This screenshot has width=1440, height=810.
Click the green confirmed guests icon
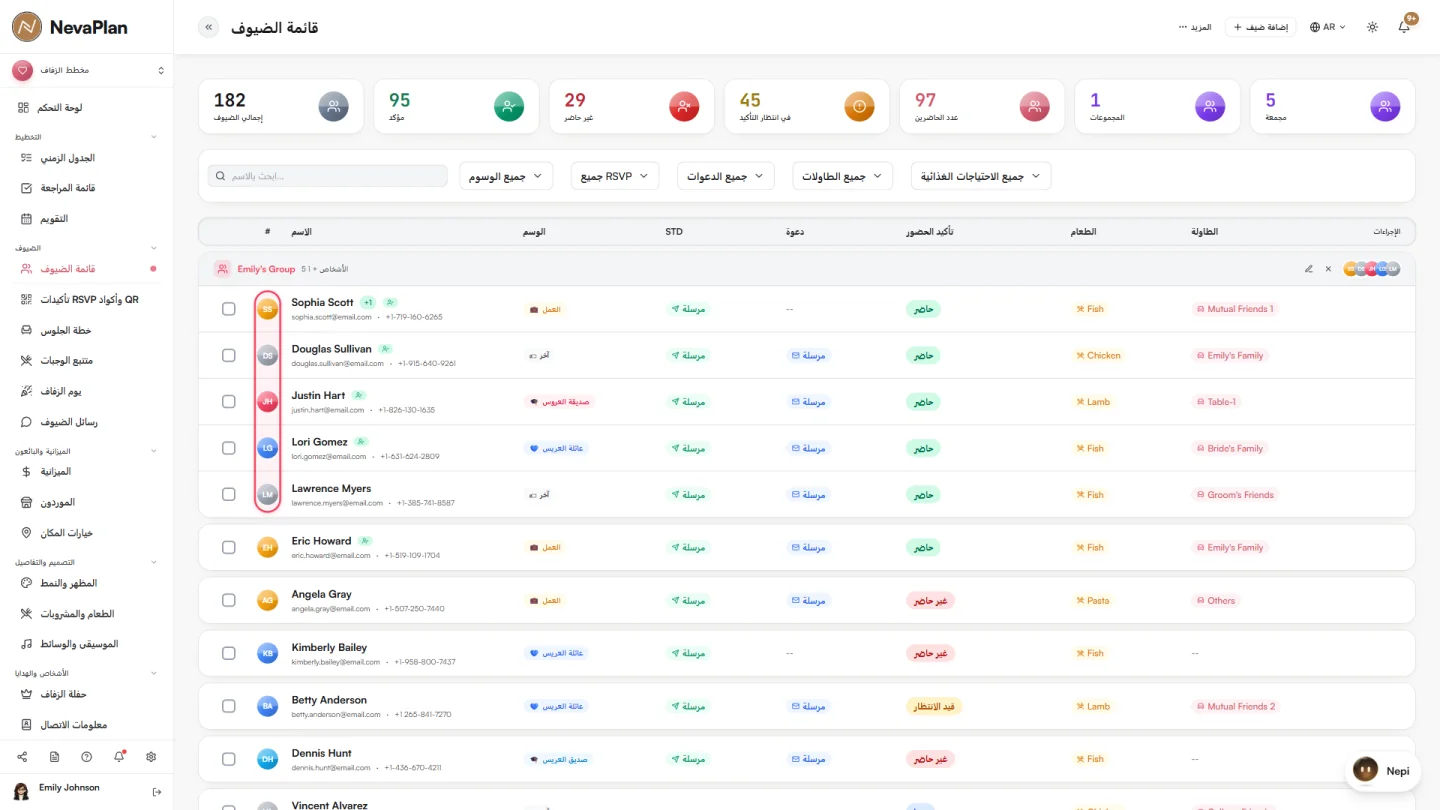[x=509, y=106]
